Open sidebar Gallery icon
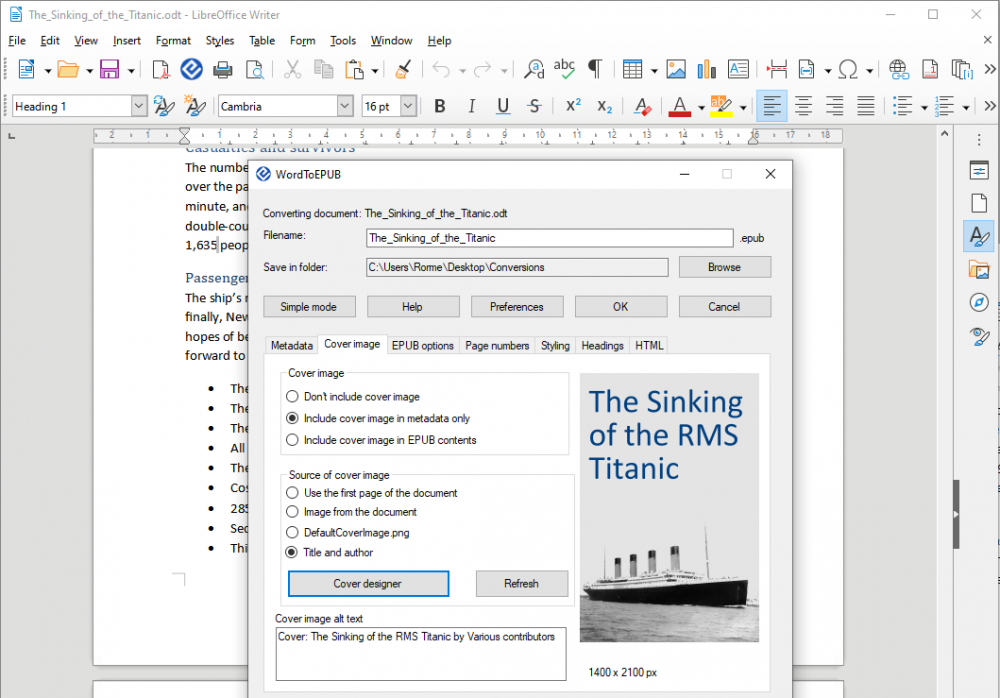This screenshot has height=698, width=1000. point(979,269)
